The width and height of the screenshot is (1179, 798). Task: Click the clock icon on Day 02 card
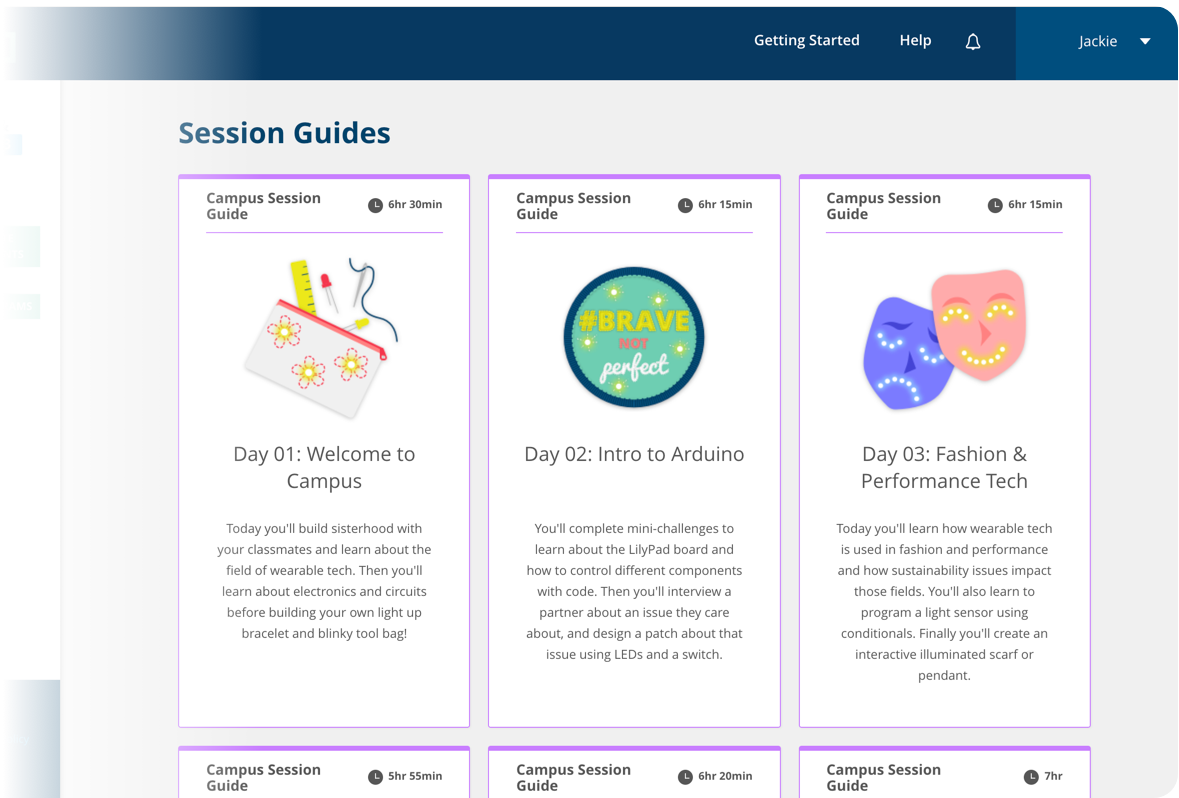click(x=685, y=205)
